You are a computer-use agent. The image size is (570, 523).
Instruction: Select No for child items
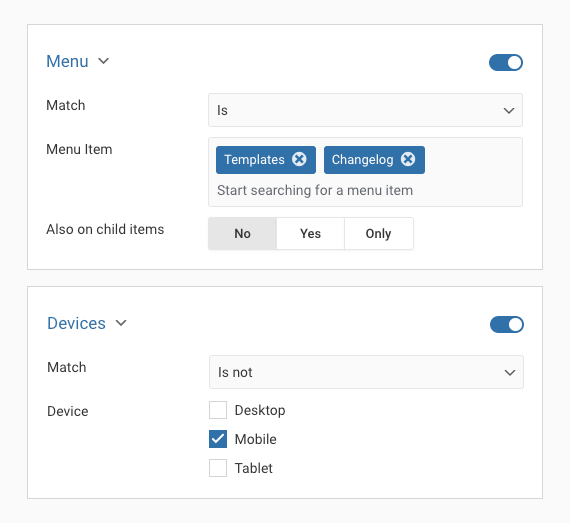click(242, 233)
